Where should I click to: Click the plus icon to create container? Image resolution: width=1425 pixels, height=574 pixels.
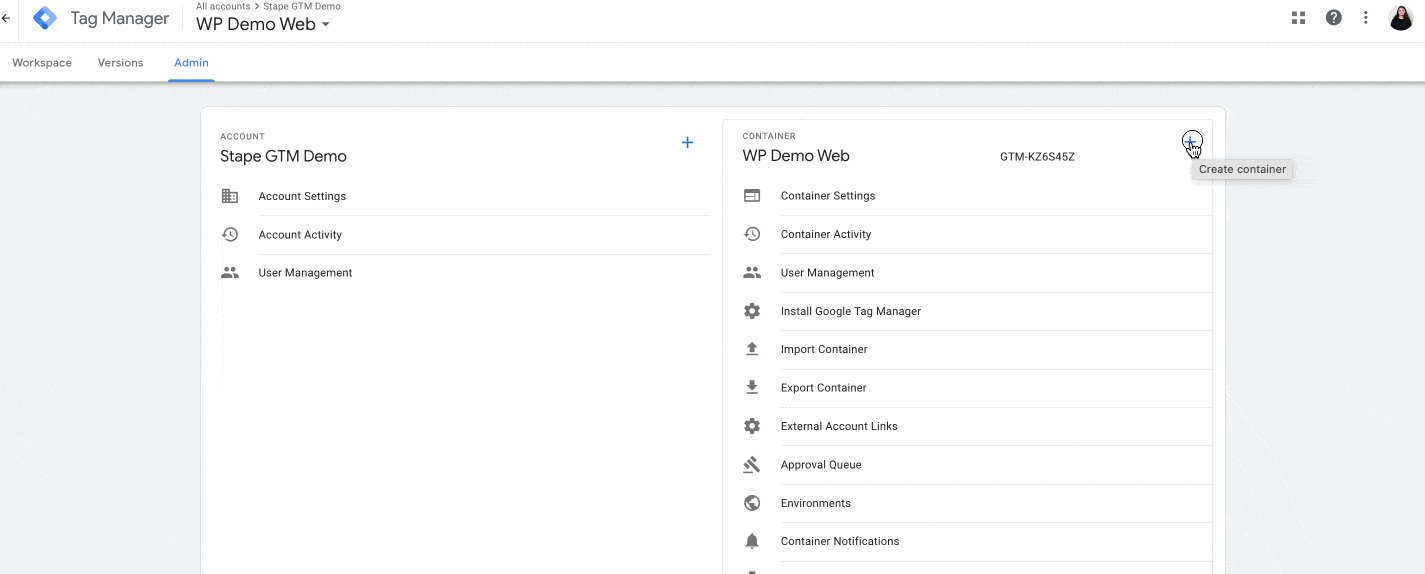coord(1190,141)
